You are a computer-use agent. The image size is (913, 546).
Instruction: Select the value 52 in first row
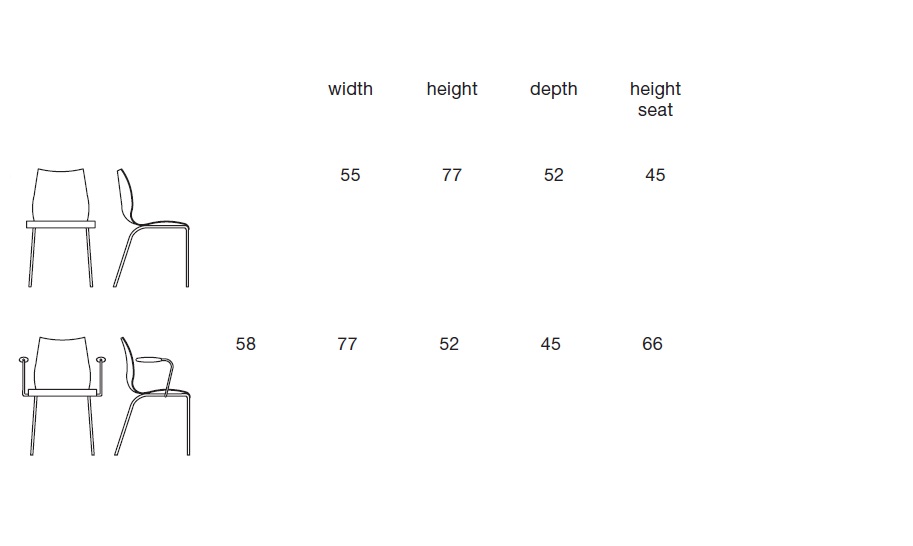pyautogui.click(x=554, y=175)
